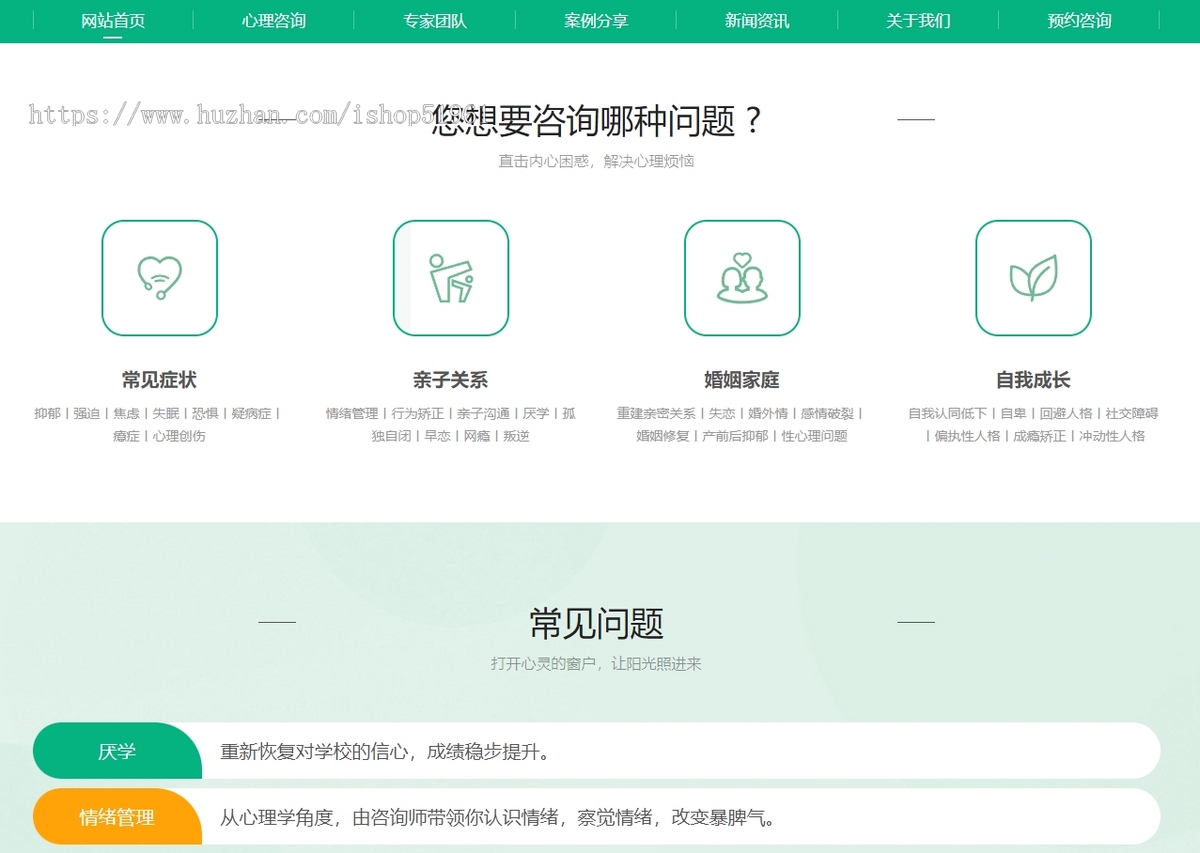Click the parent-child icon for 亲子关系
This screenshot has width=1200, height=853.
(451, 278)
